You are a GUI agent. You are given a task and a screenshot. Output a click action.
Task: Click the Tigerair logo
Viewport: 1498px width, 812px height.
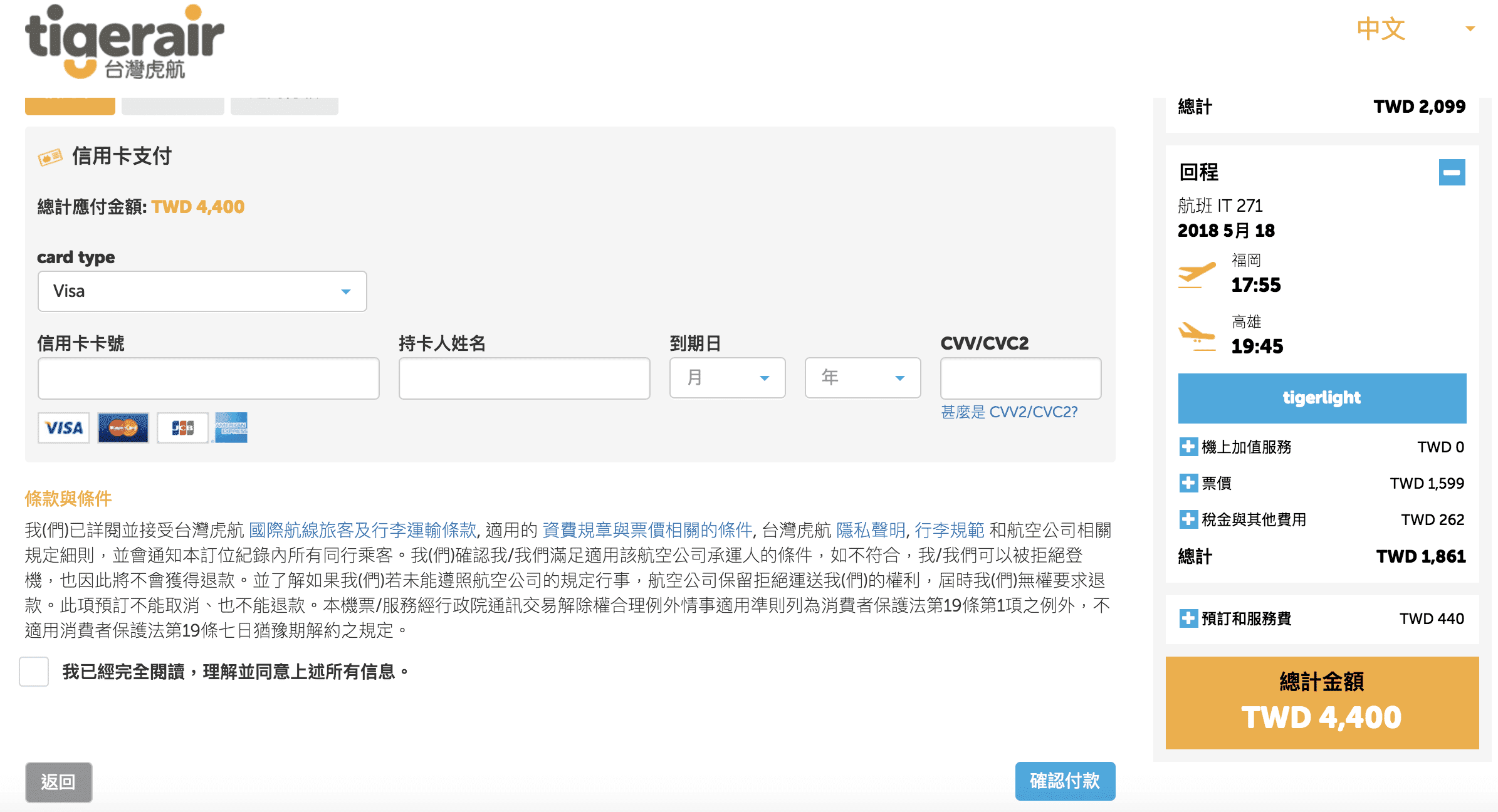tap(124, 42)
